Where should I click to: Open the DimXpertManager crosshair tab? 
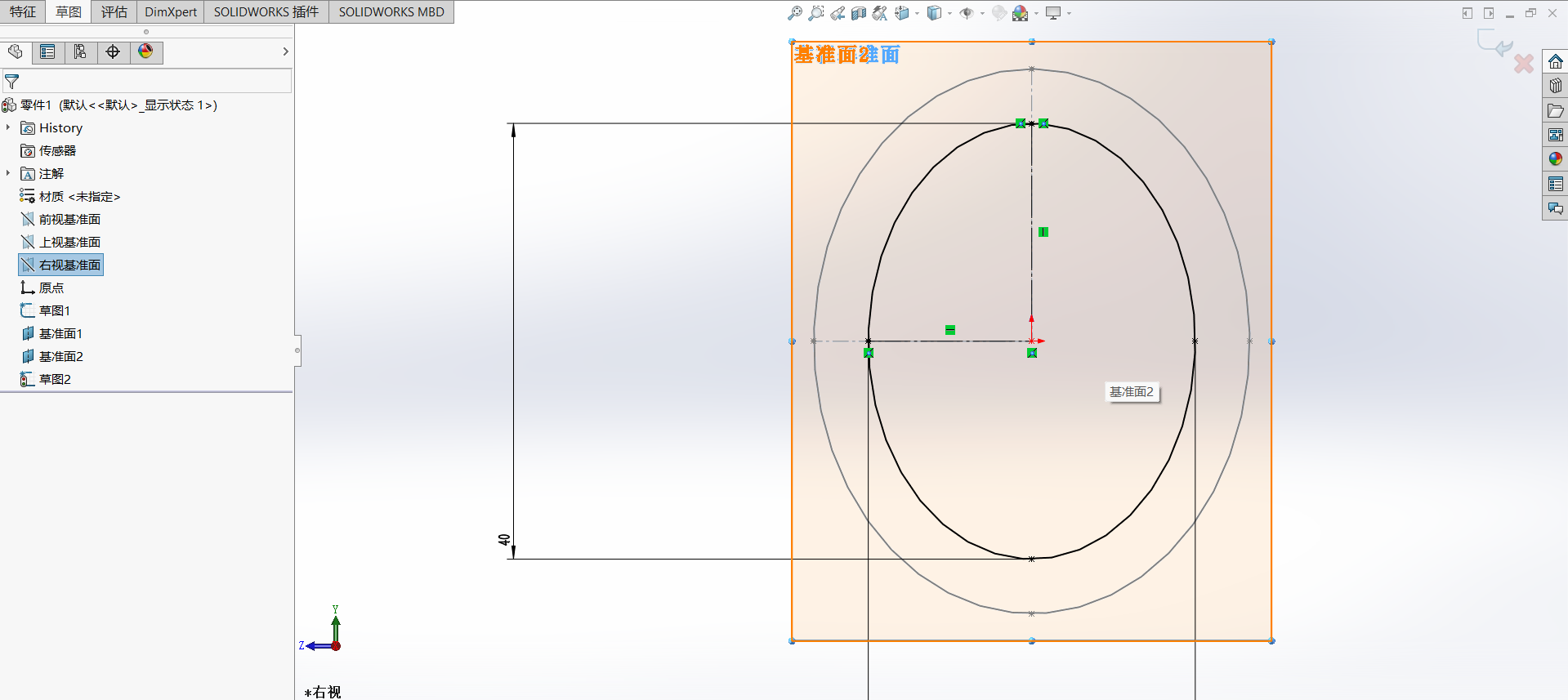coord(113,52)
